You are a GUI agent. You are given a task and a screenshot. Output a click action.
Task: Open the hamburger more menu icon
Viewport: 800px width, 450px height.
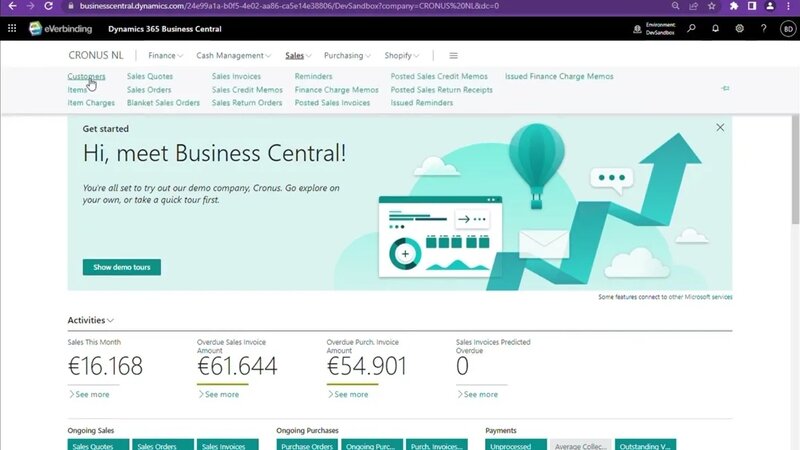[x=453, y=56]
